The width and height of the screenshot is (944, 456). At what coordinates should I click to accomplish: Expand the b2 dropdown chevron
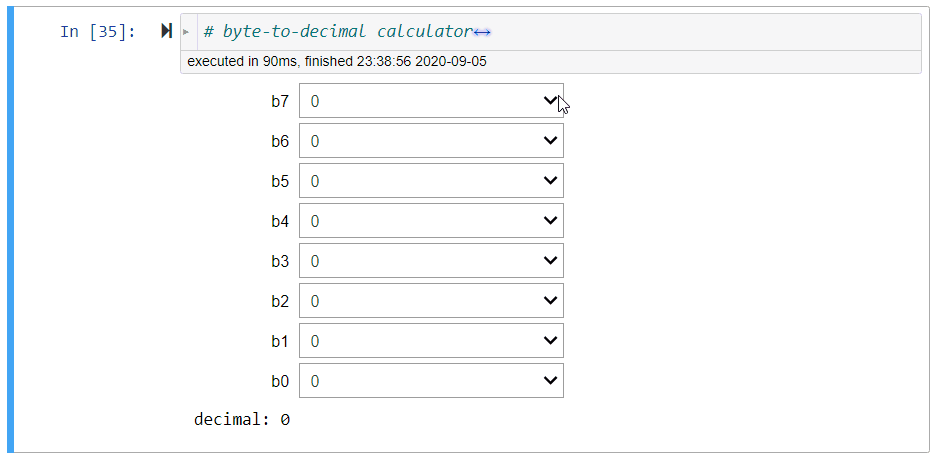click(549, 301)
